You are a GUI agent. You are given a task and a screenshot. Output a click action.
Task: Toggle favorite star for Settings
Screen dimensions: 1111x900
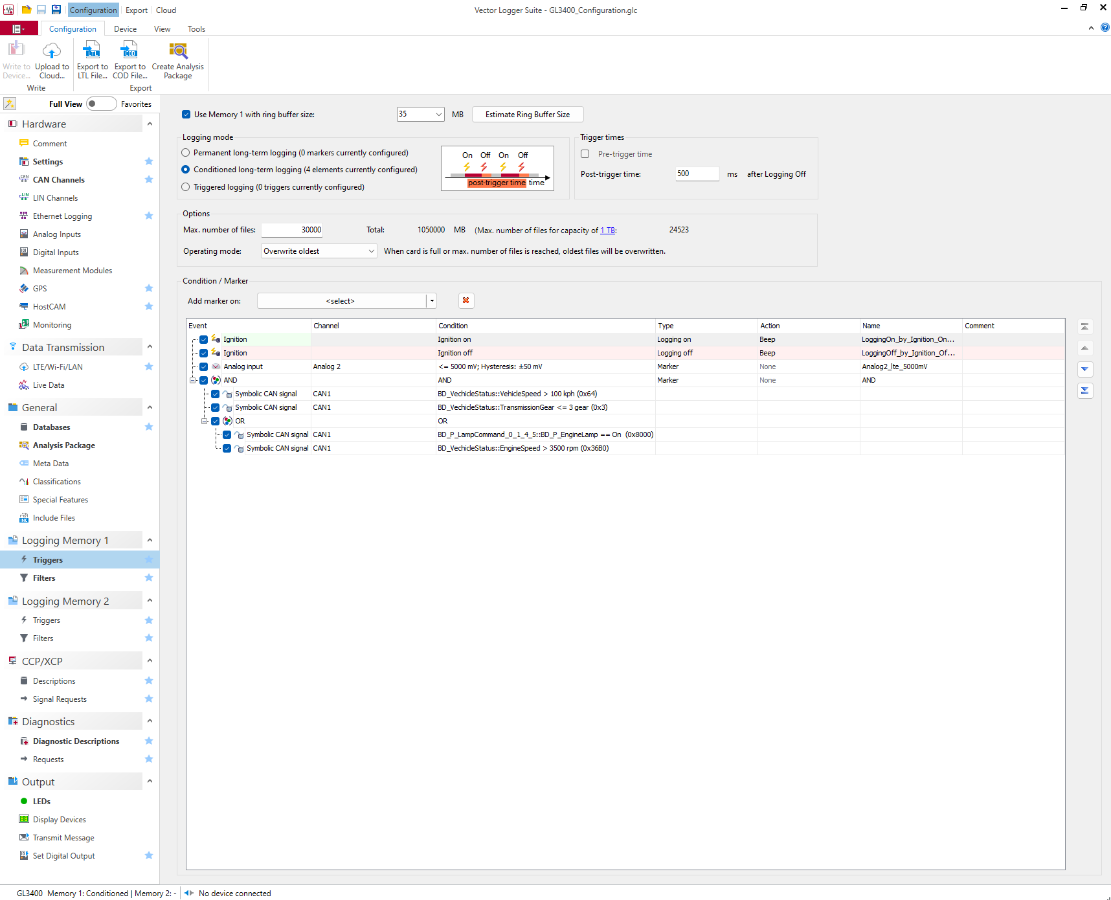(x=149, y=162)
